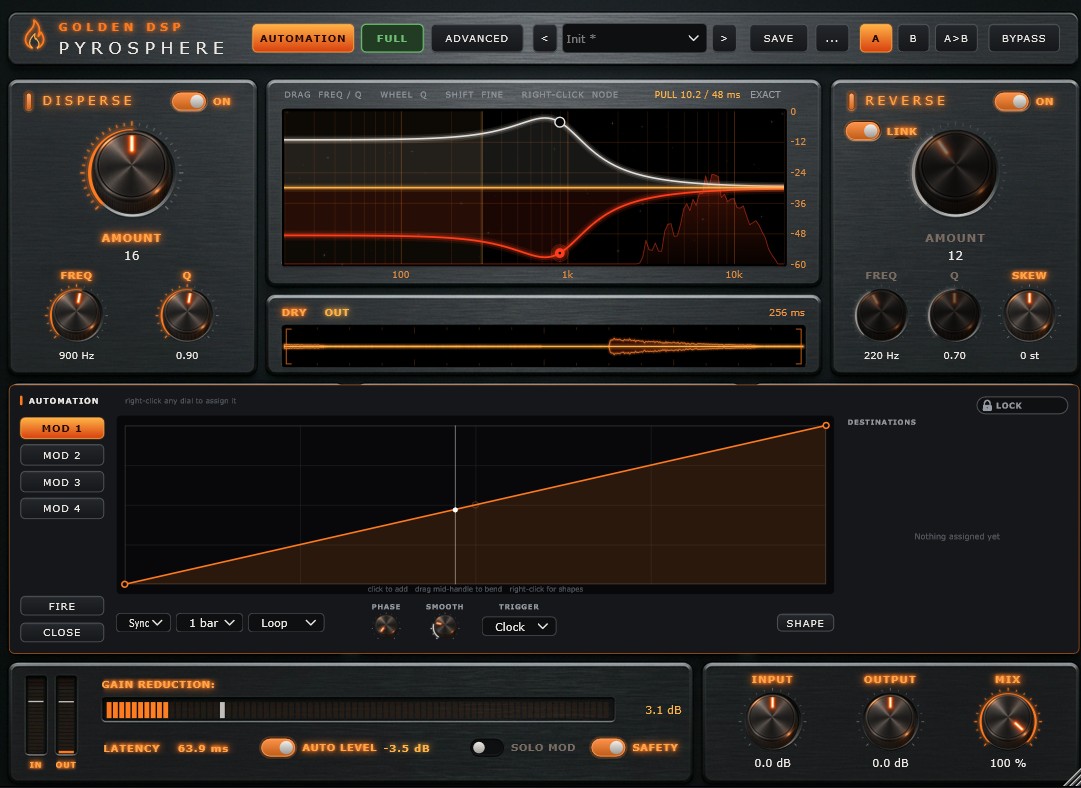This screenshot has height=788, width=1081.
Task: Select the MOD 2 tab
Action: 62,455
